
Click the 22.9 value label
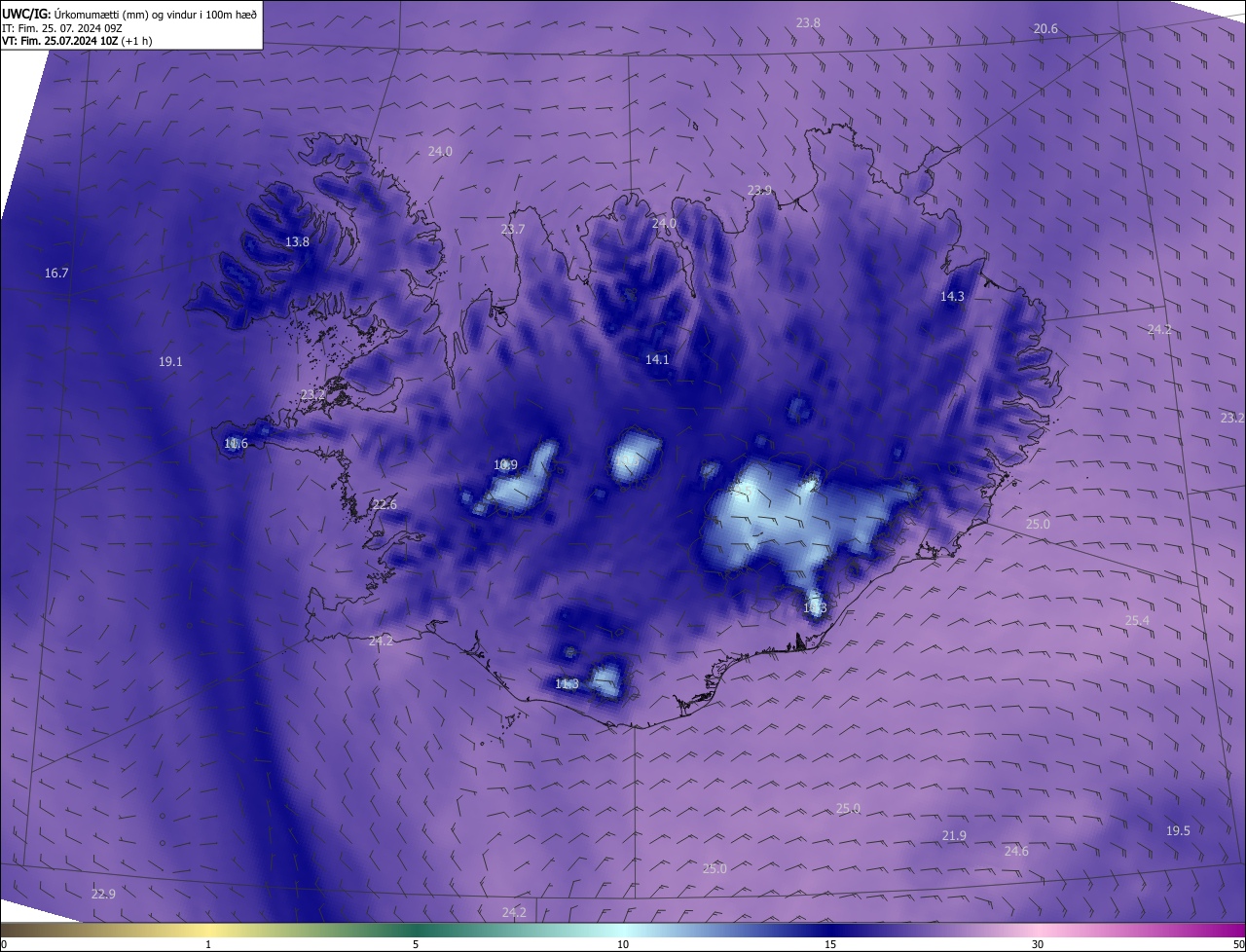coord(103,895)
